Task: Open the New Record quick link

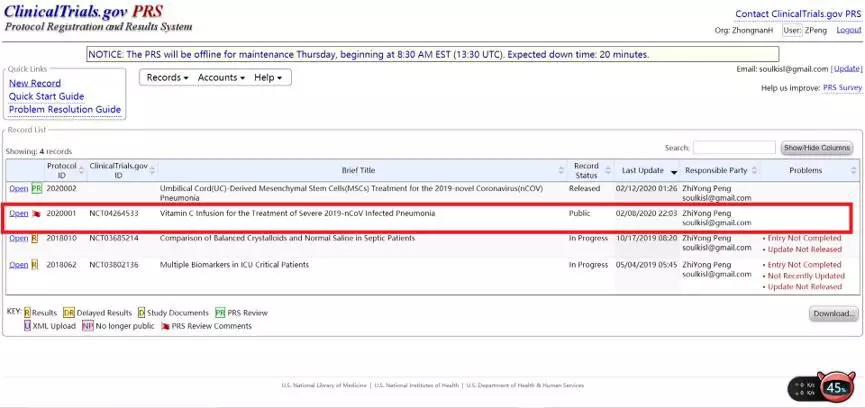Action: pos(35,83)
